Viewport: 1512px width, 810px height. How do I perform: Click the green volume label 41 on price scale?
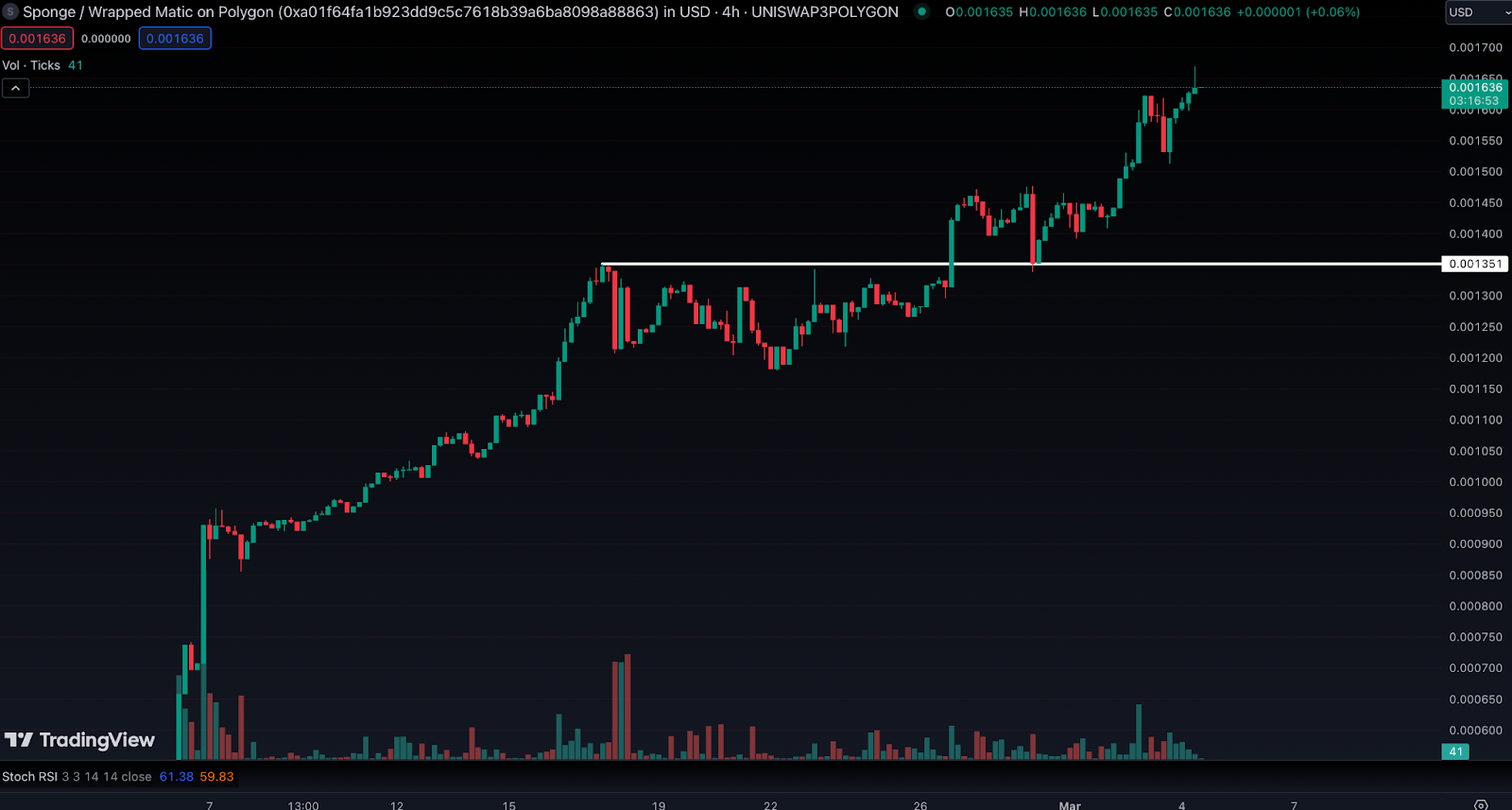coord(1456,752)
